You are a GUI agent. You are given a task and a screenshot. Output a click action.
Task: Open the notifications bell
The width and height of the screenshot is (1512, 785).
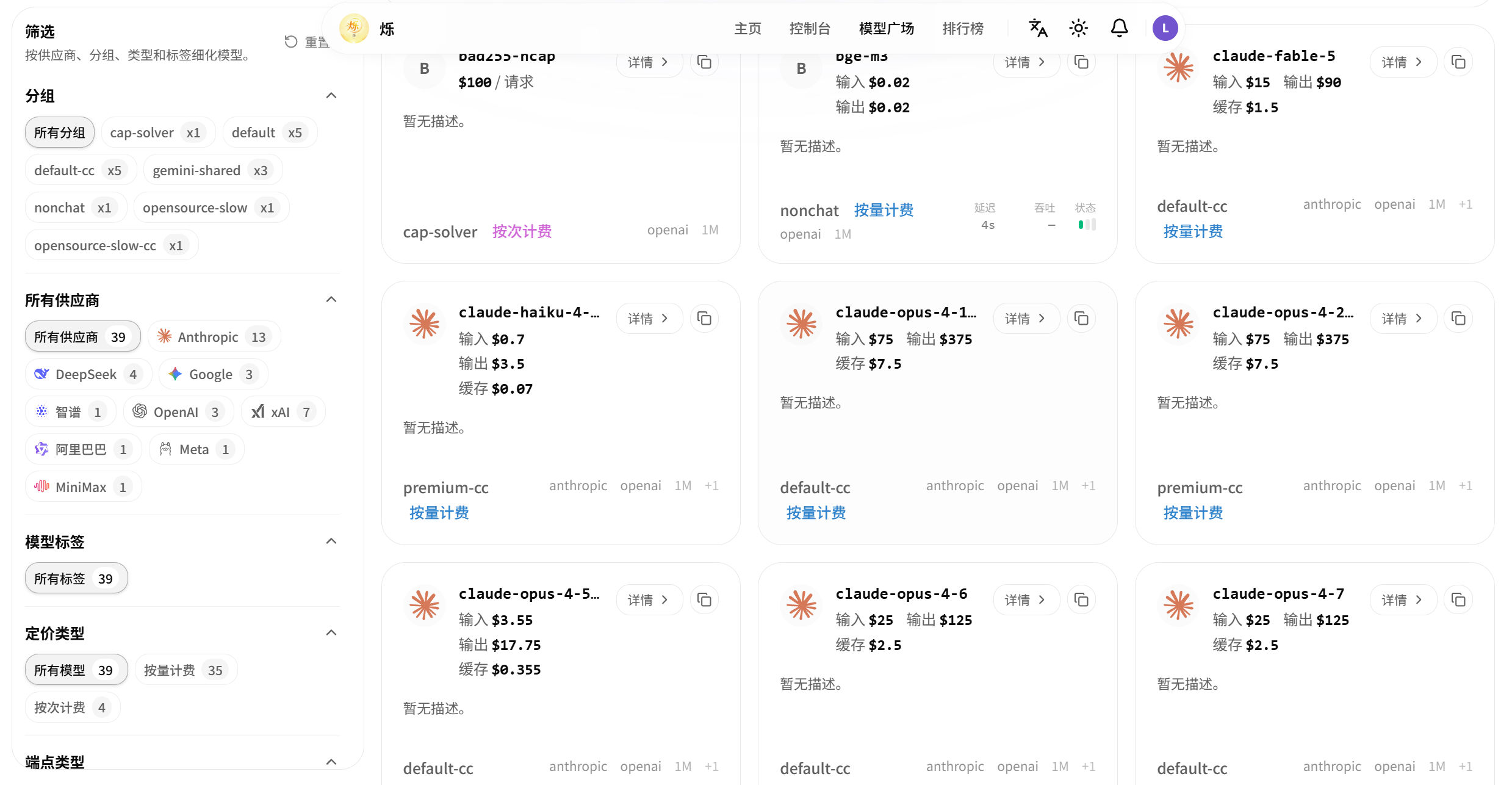(1119, 28)
